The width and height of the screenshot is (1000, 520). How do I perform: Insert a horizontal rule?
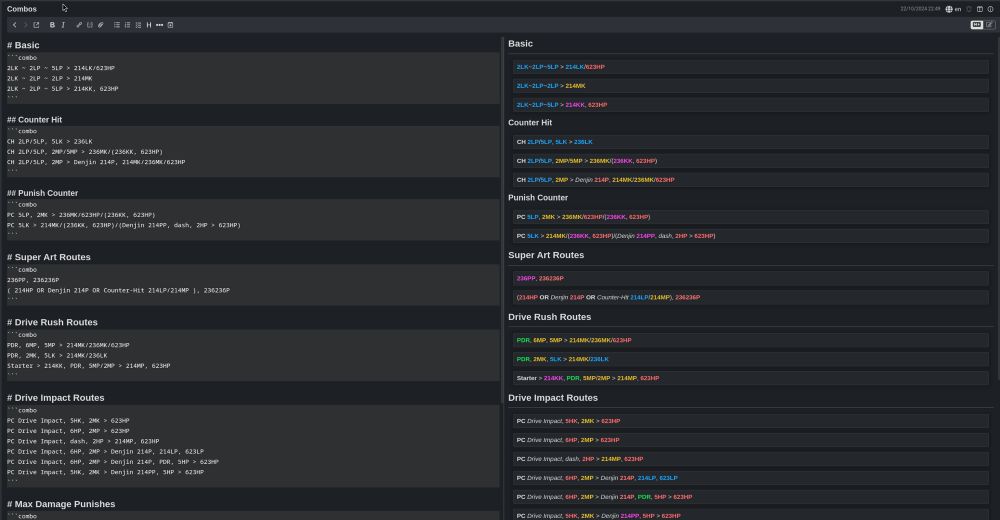point(159,25)
